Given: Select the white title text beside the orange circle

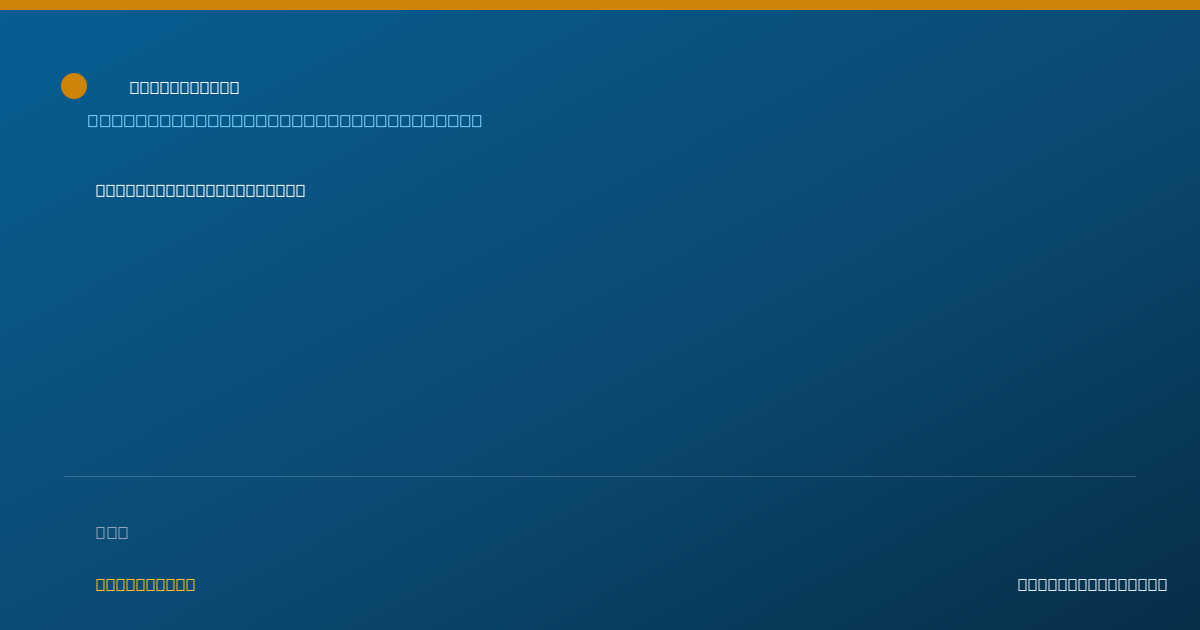Looking at the screenshot, I should pyautogui.click(x=185, y=88).
